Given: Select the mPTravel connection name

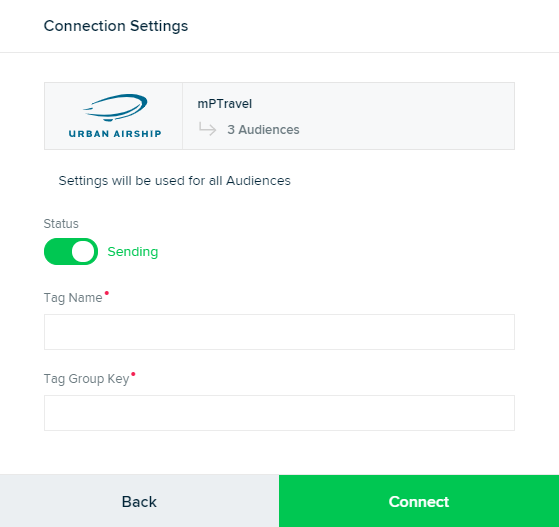Looking at the screenshot, I should (225, 104).
